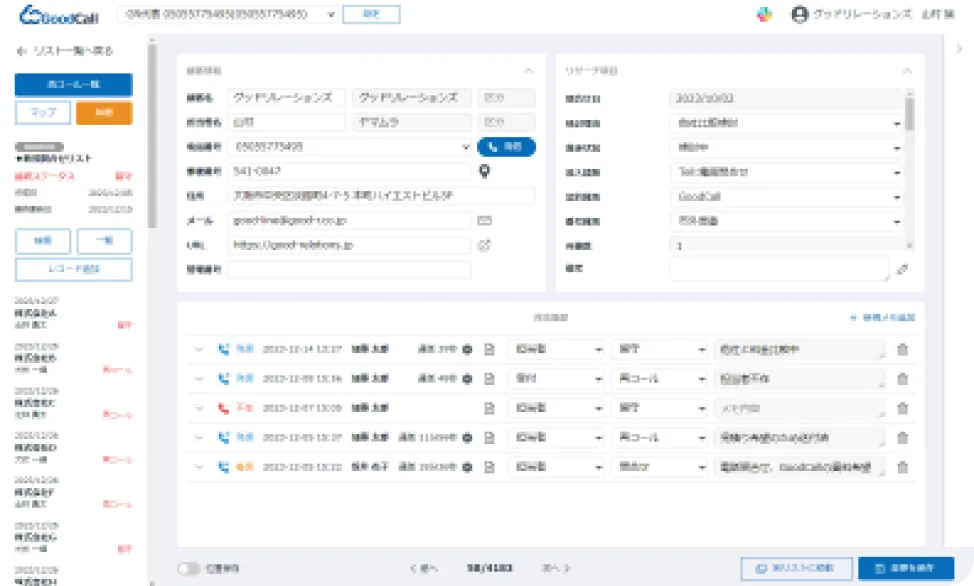Toggle the switch in the bottom-left footer
The width and height of the screenshot is (974, 586).
tap(189, 568)
